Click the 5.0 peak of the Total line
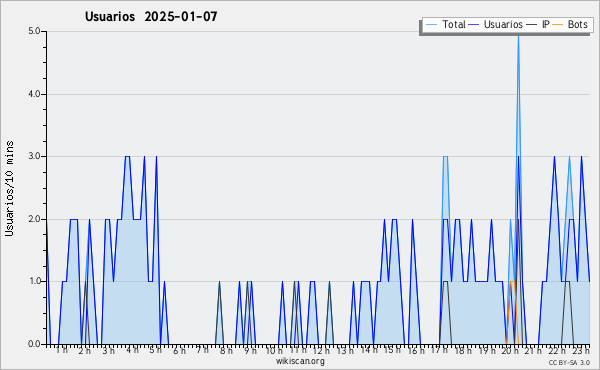 tap(518, 37)
